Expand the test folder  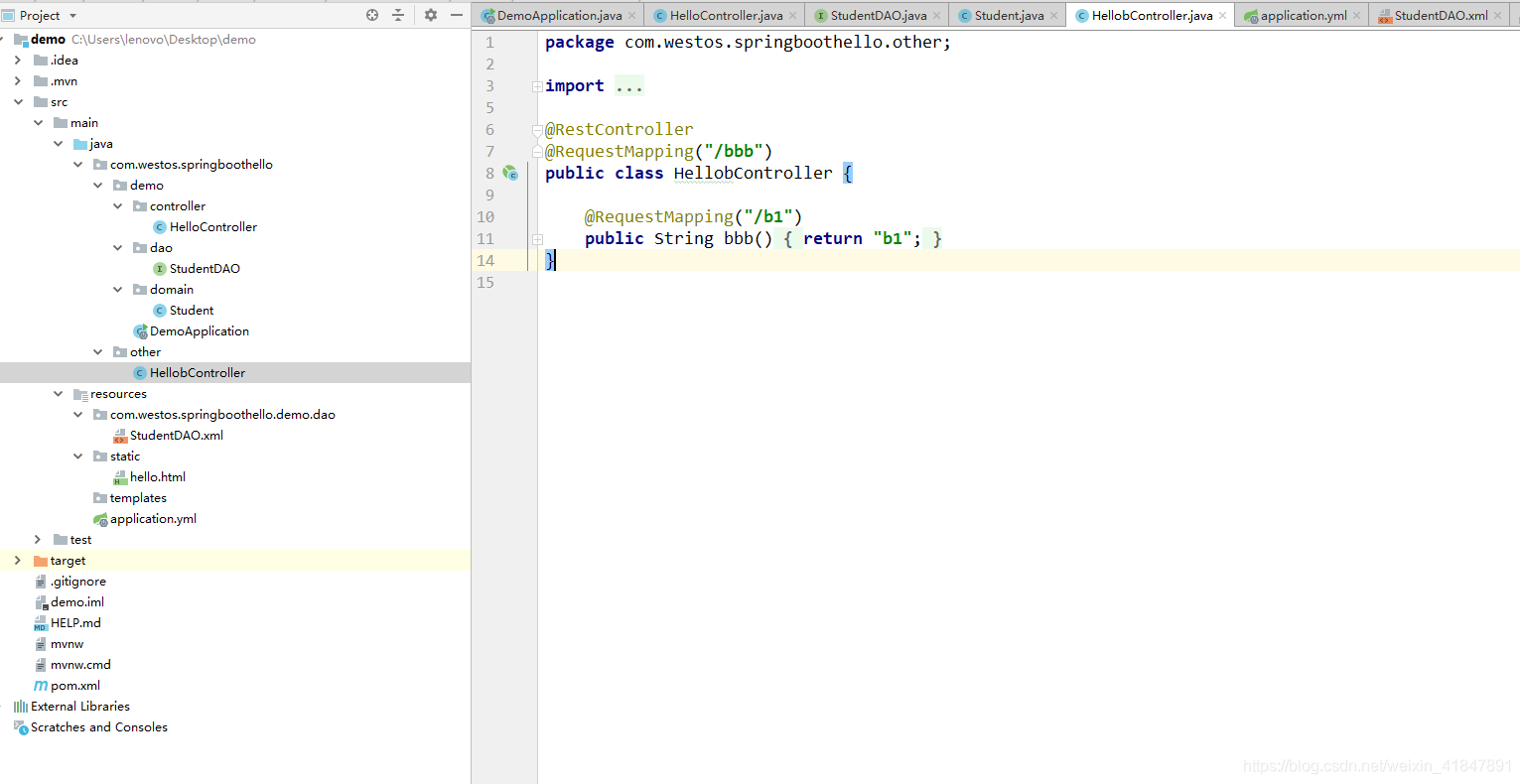pos(38,539)
